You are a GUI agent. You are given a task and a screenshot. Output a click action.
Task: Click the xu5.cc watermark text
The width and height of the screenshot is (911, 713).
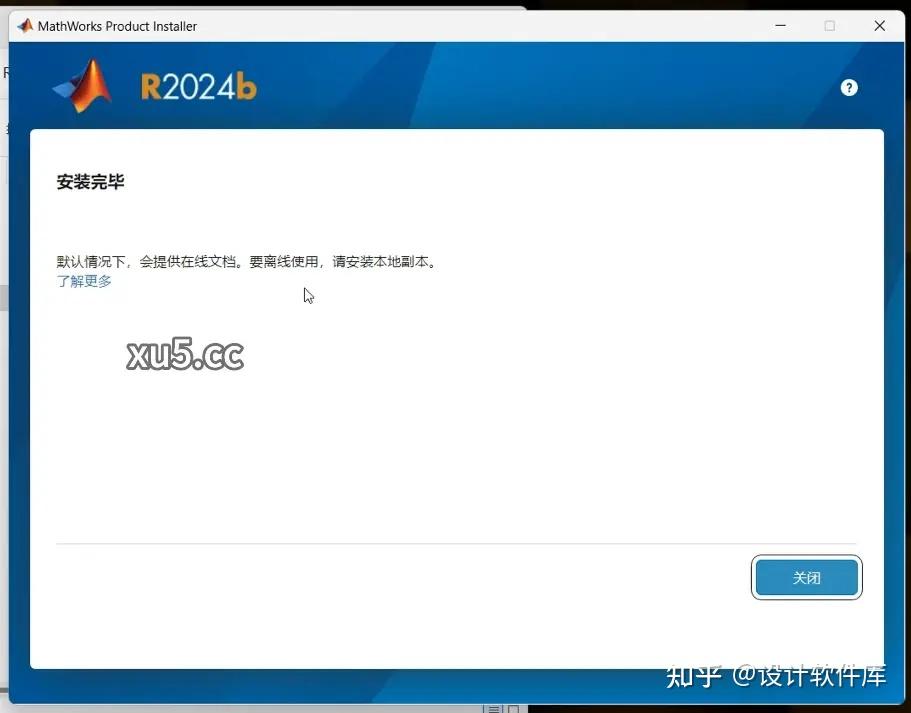click(185, 354)
